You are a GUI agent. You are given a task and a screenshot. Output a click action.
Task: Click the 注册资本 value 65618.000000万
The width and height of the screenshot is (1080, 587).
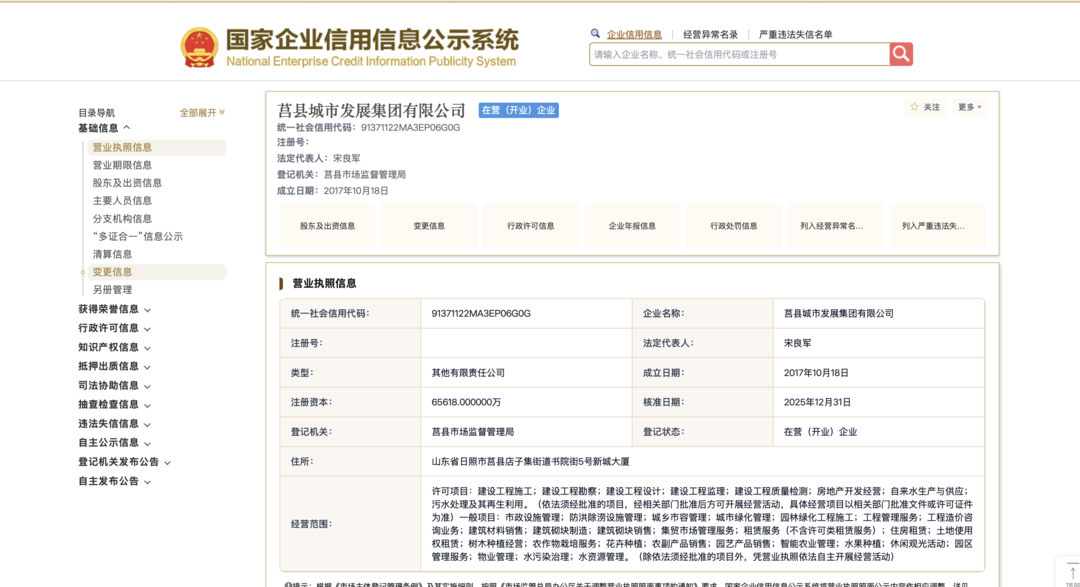(466, 402)
